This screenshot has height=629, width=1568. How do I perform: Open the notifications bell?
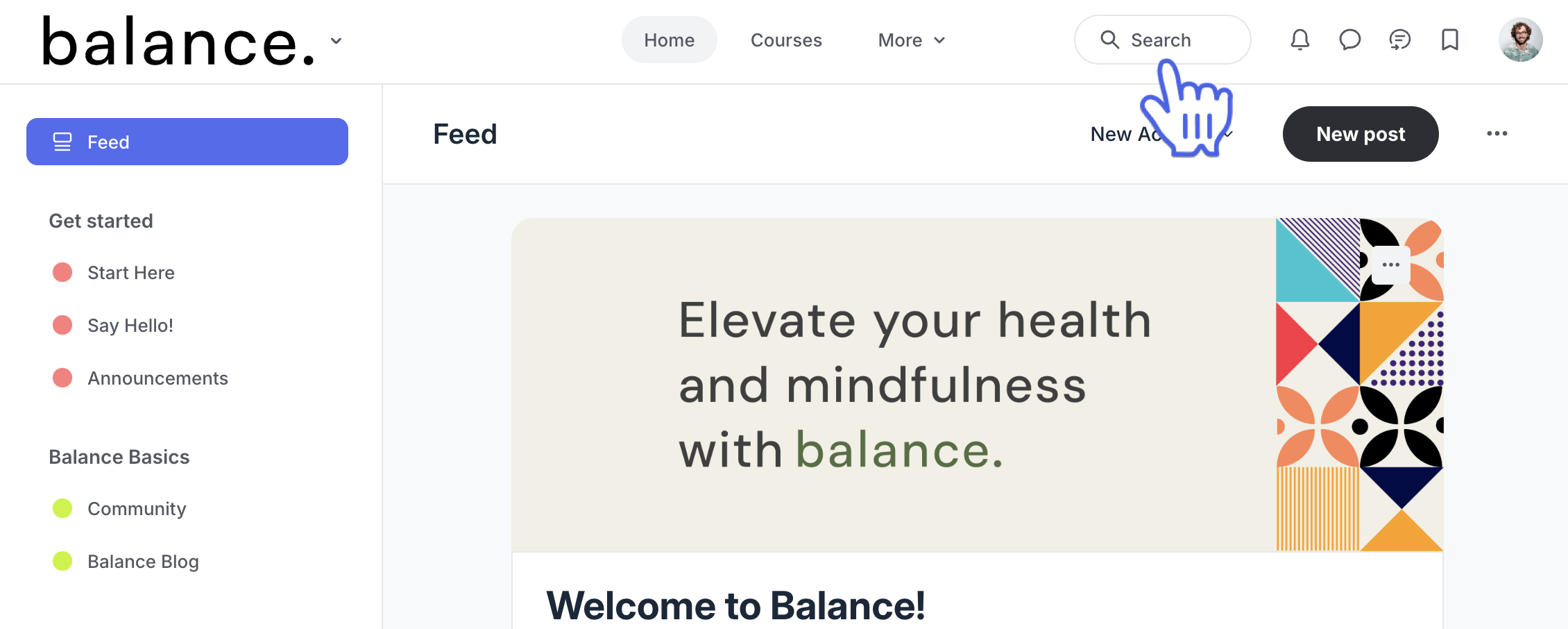(x=1299, y=40)
